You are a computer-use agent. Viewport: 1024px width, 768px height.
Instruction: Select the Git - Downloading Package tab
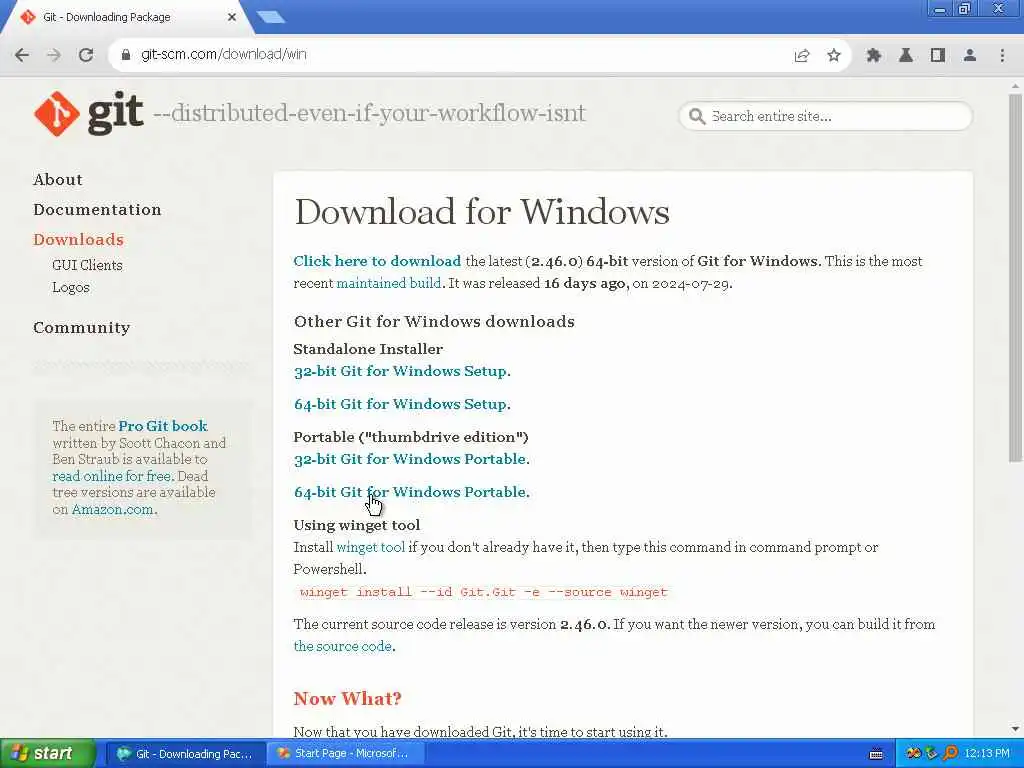coord(127,18)
